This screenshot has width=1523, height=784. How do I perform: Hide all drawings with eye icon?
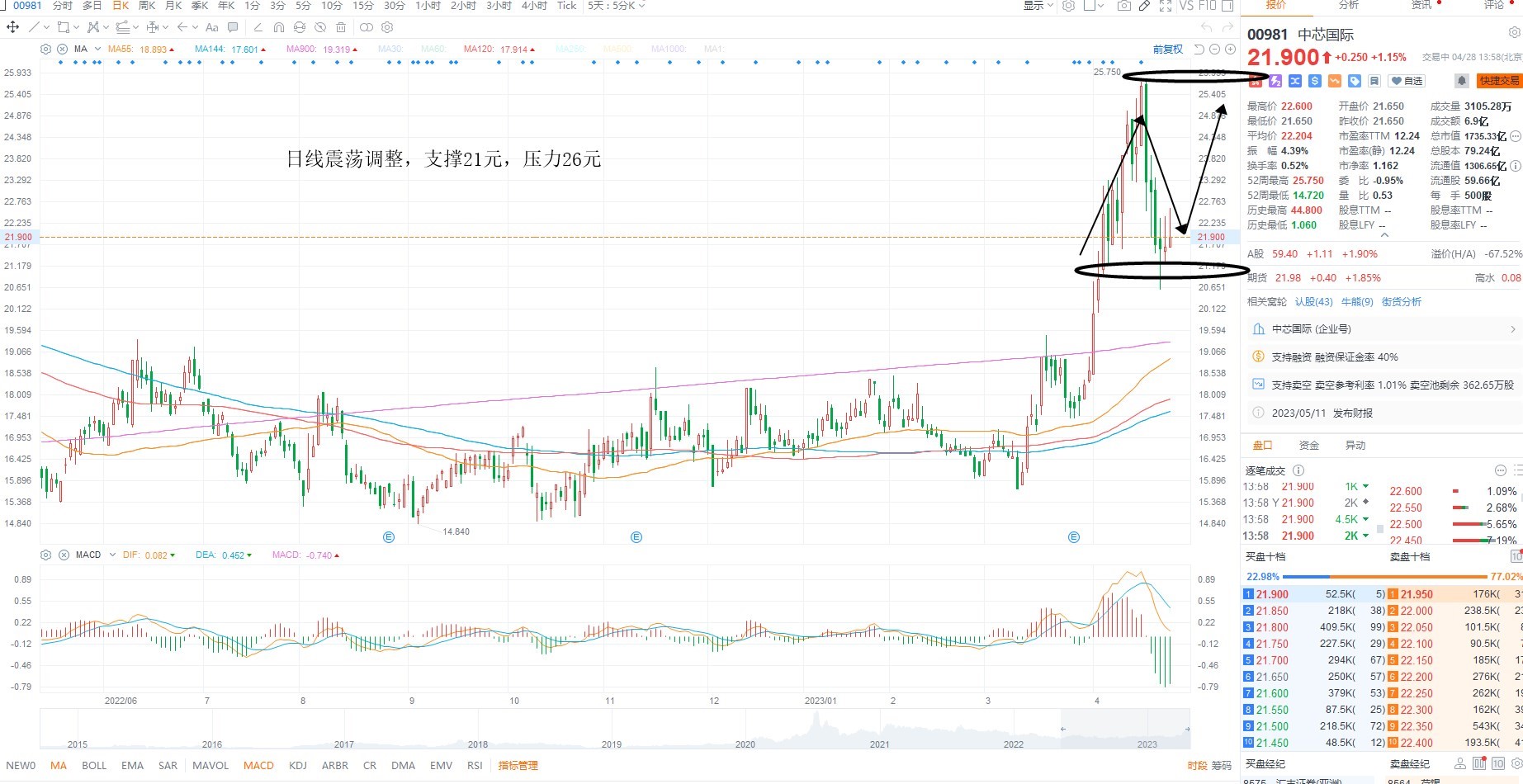[320, 27]
